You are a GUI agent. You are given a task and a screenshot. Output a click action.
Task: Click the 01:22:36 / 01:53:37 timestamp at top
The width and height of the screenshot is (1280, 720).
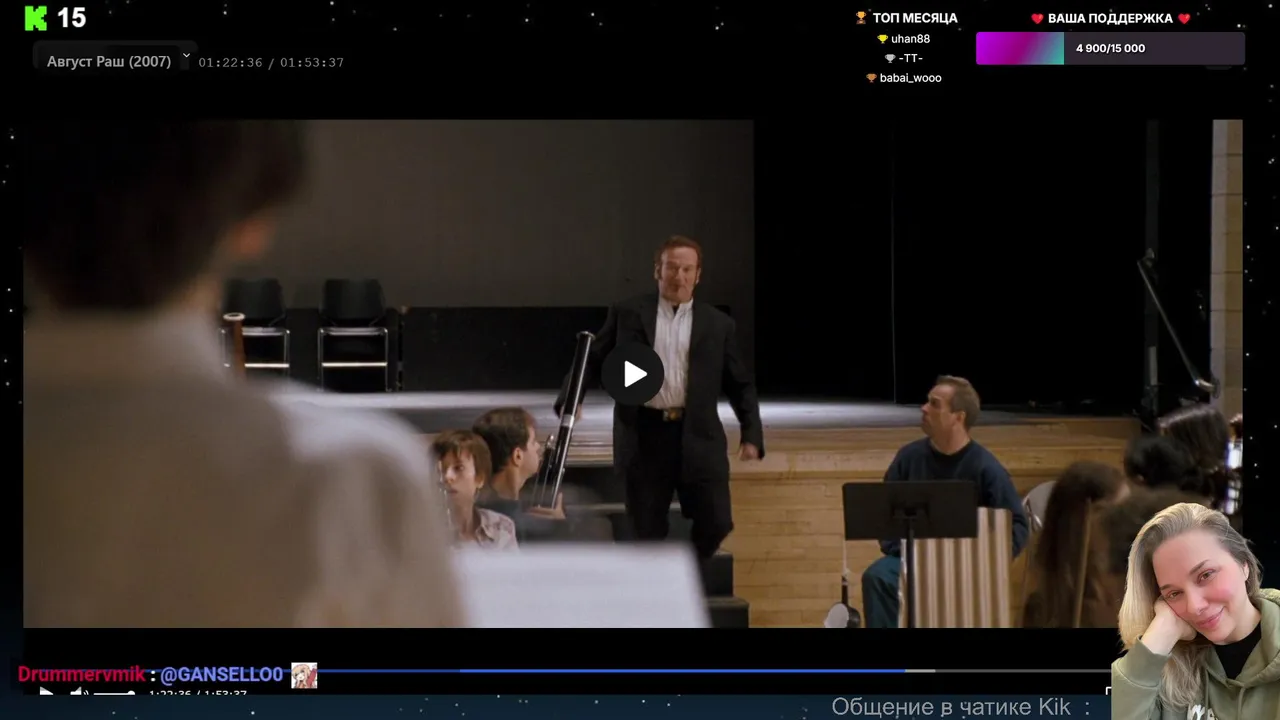pyautogui.click(x=271, y=62)
